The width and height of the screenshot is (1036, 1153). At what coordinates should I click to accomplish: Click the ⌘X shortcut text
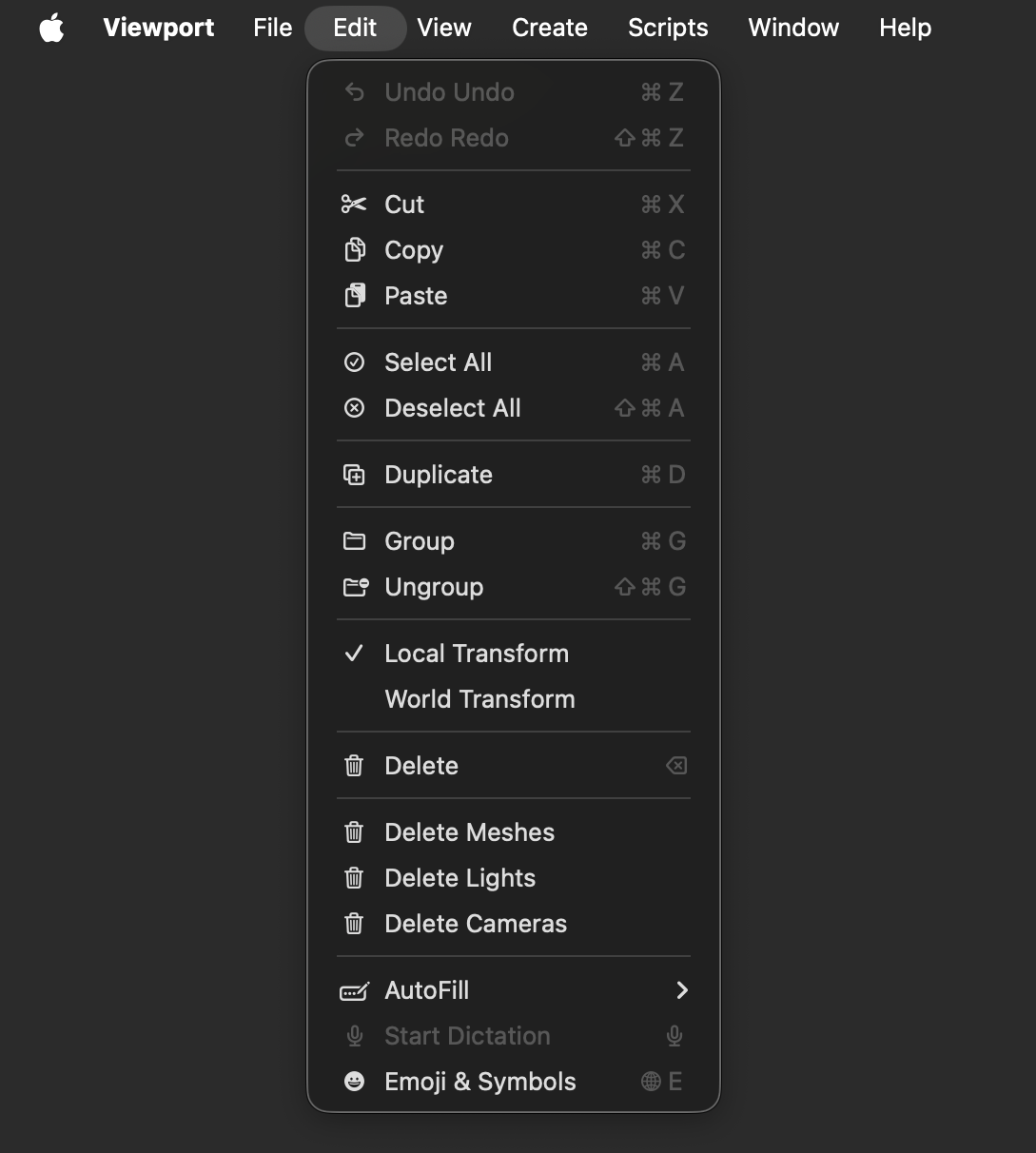662,205
